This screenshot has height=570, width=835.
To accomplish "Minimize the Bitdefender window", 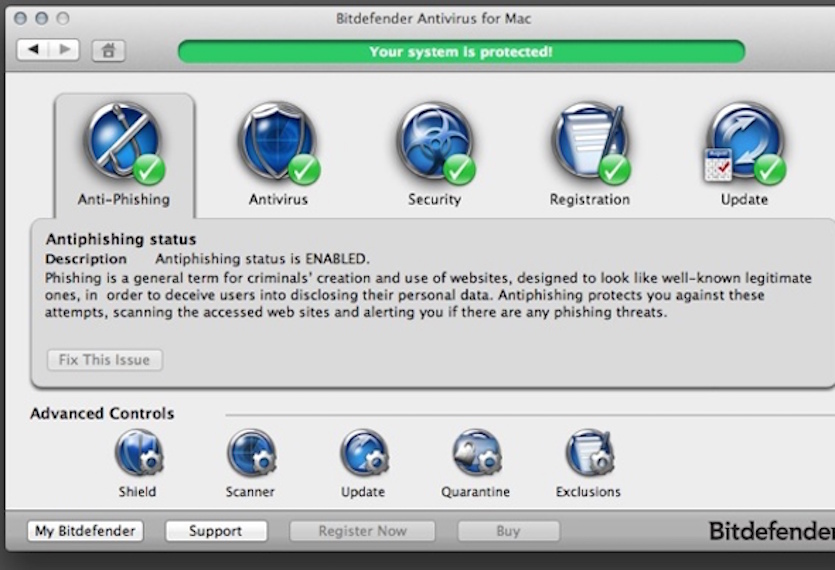I will click(x=42, y=19).
